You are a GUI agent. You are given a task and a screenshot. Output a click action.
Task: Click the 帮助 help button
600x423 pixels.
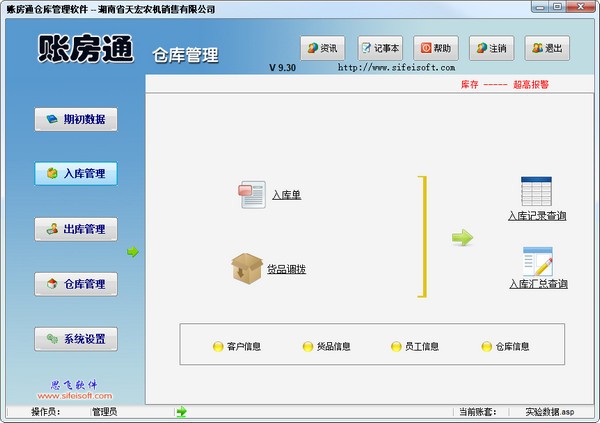435,48
